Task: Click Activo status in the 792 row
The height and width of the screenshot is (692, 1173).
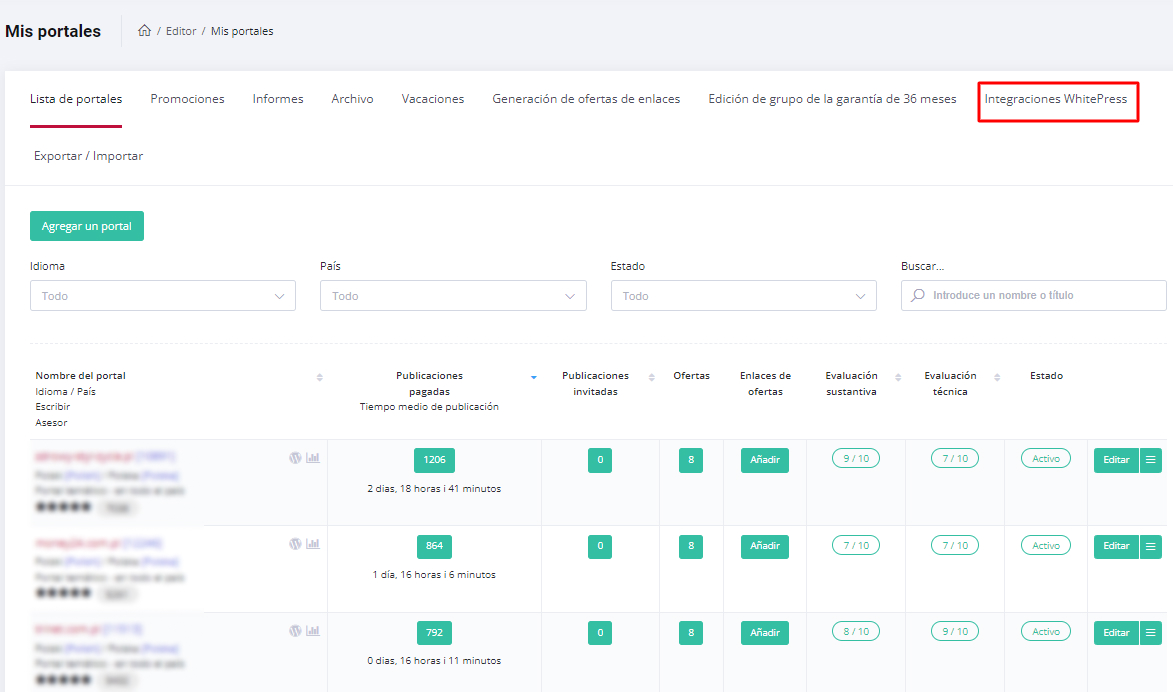Action: [1046, 631]
